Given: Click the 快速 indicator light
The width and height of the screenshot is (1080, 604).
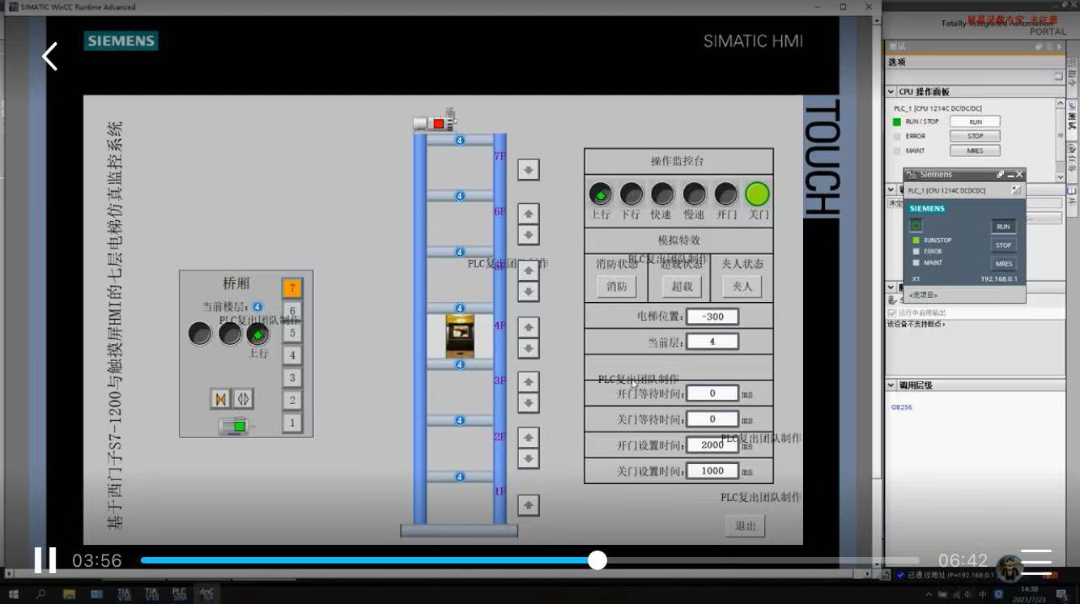Looking at the screenshot, I should tap(662, 194).
